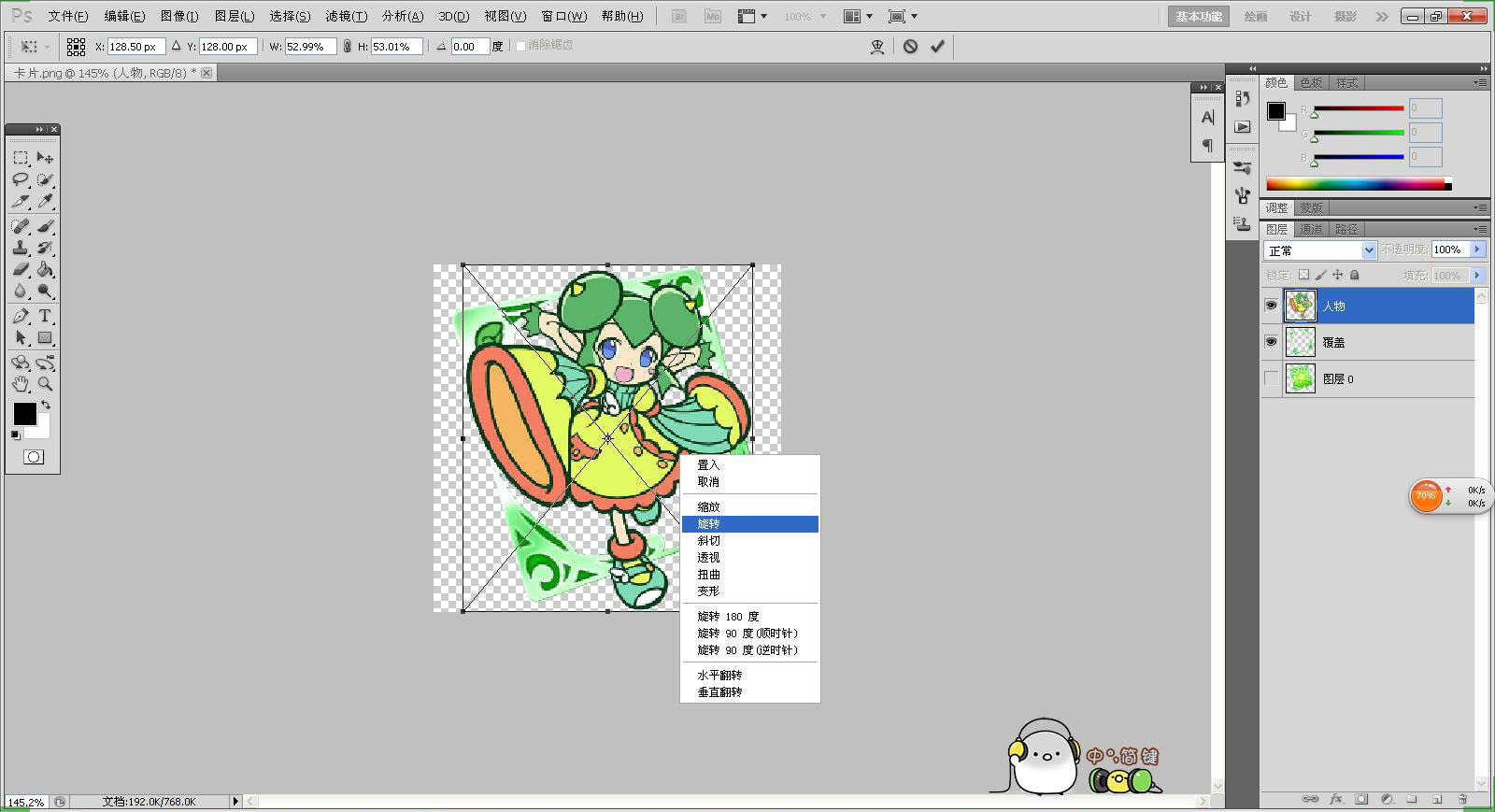
Task: Open the 滤镜(T) menu
Action: point(346,16)
